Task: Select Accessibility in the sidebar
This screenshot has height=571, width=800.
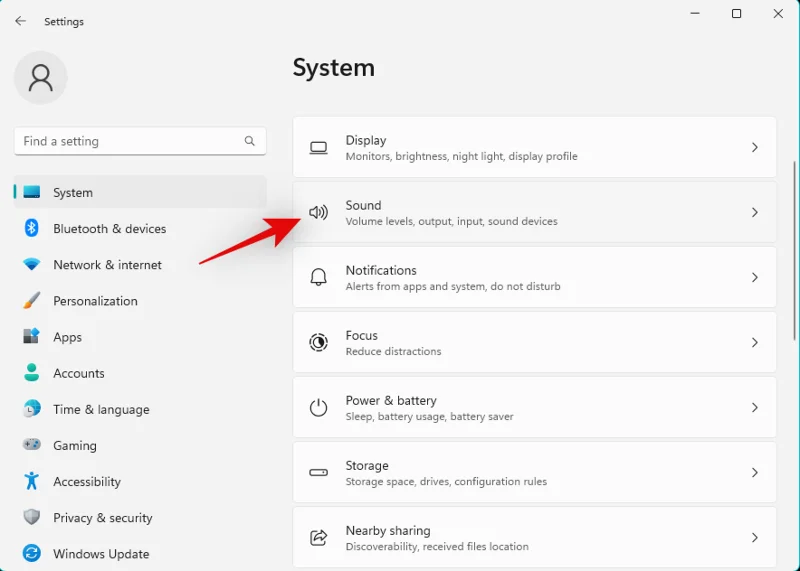Action: coord(87,482)
